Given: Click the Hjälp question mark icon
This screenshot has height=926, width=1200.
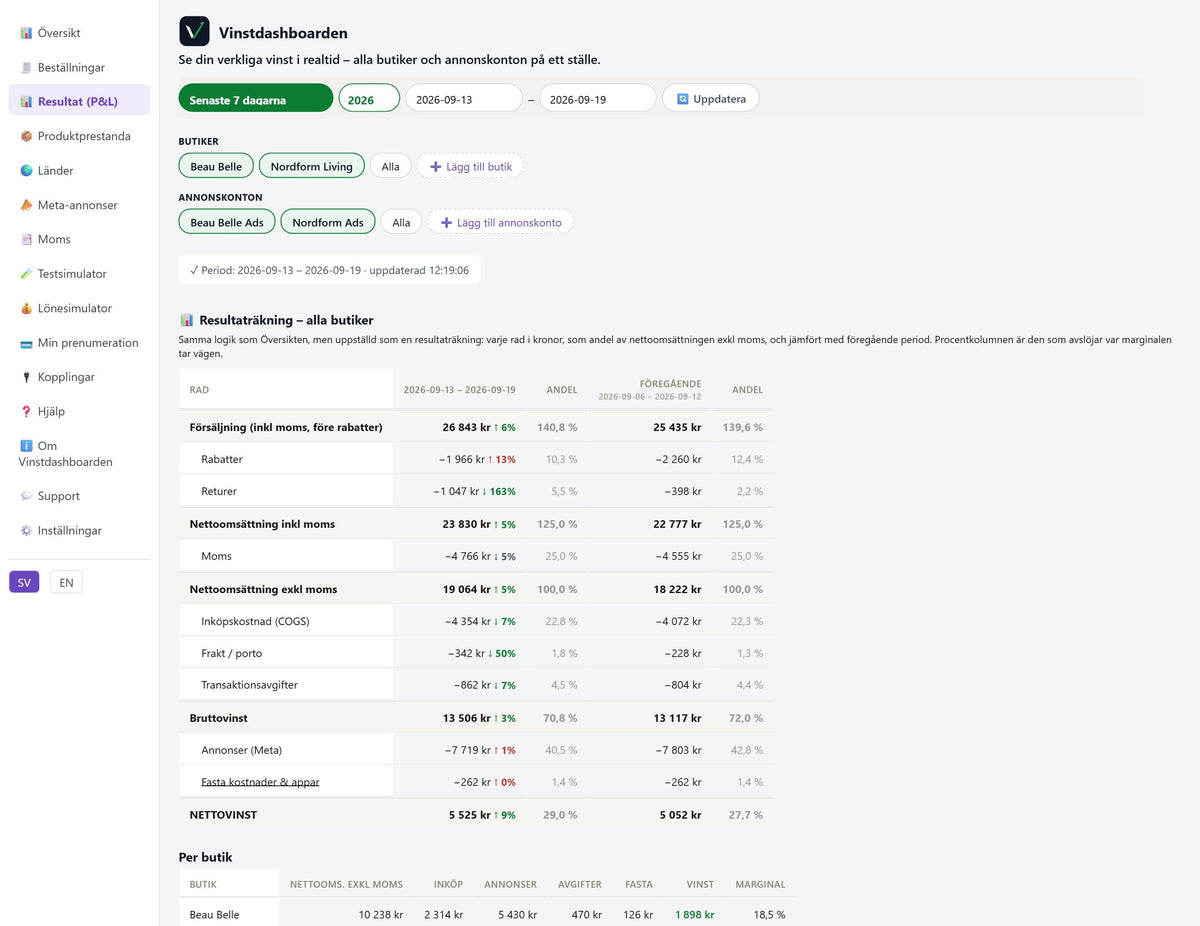Looking at the screenshot, I should [26, 411].
